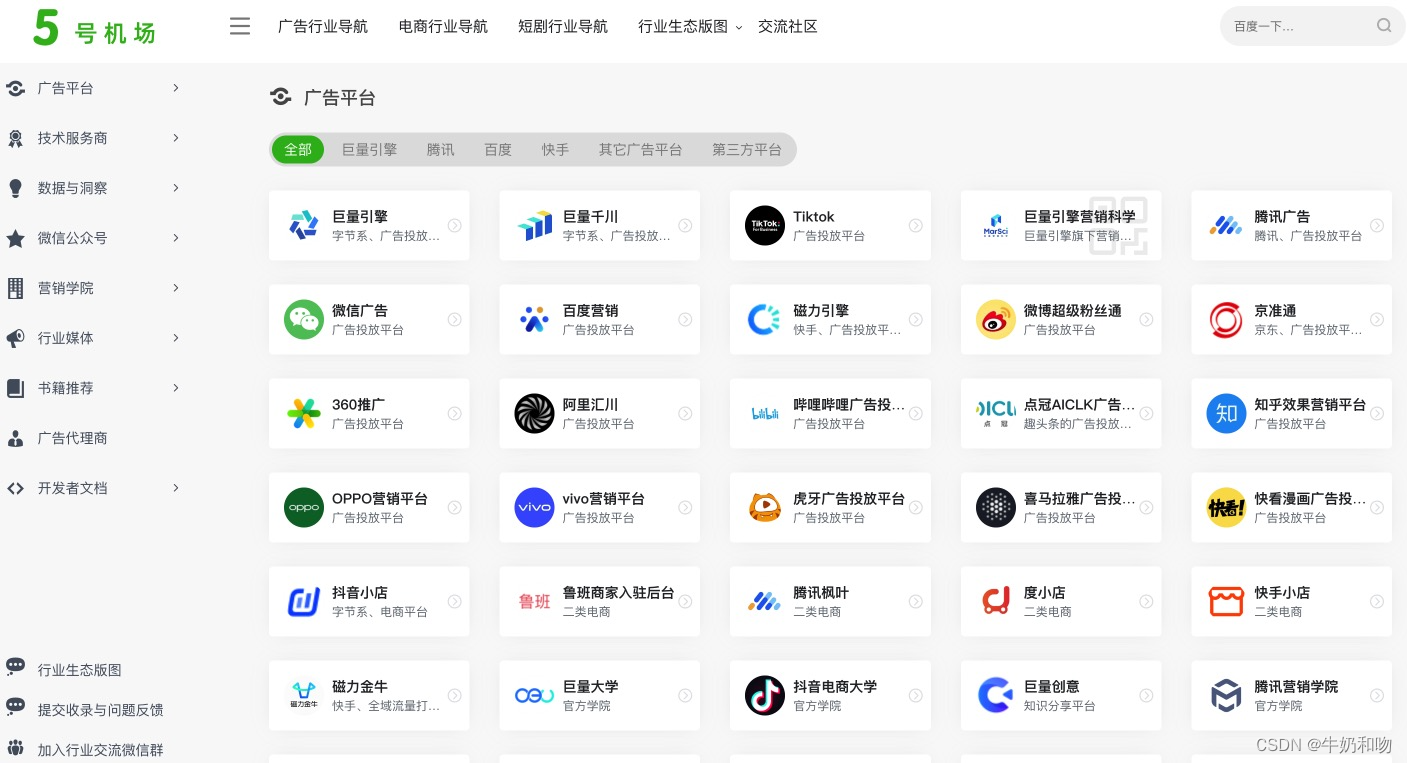Click the 巨量大学 card title

pyautogui.click(x=590, y=687)
